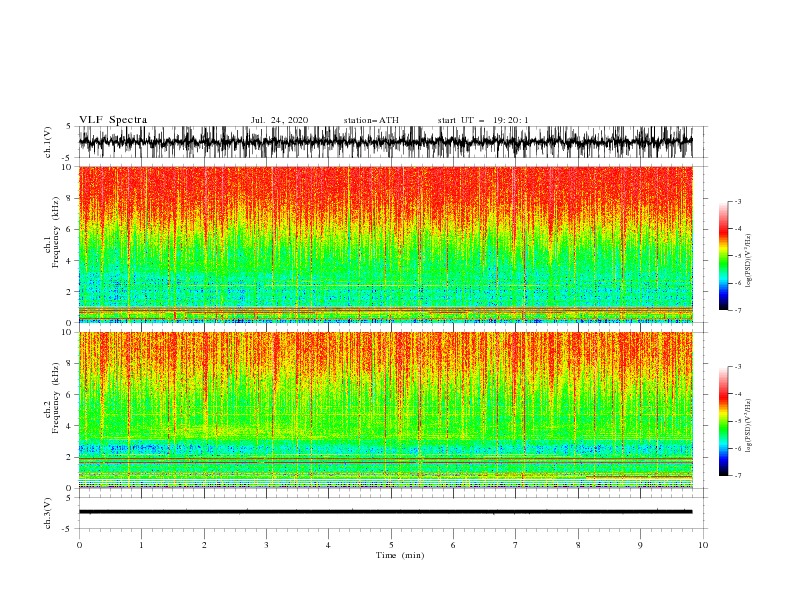The width and height of the screenshot is (792, 612).
Task: Click the "-3" tick on the ch.1 color bar
Action: coord(737,201)
